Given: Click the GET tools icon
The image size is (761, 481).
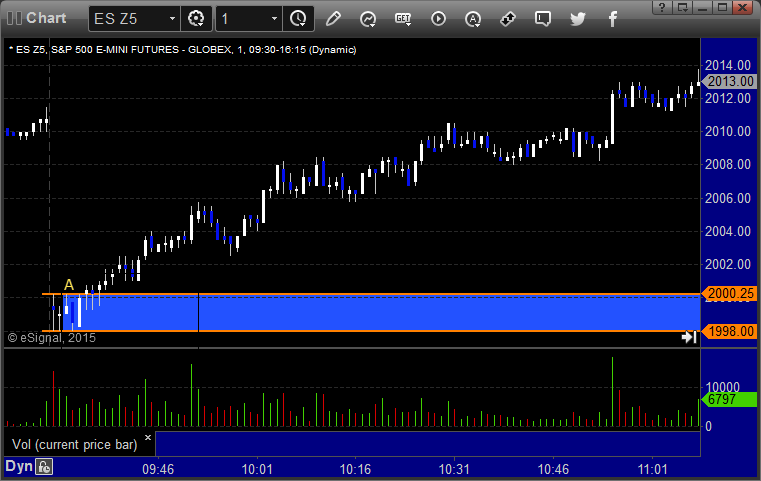Looking at the screenshot, I should [x=403, y=18].
